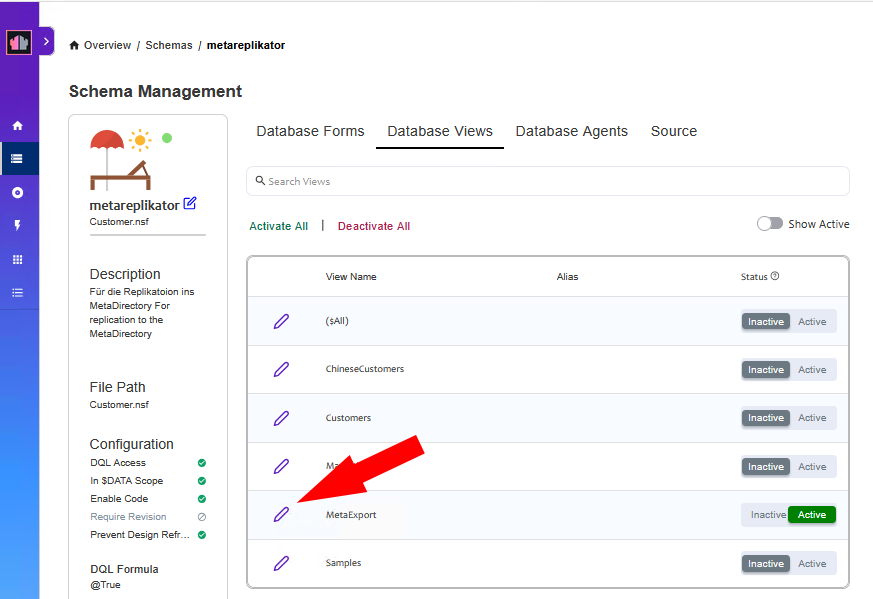The height and width of the screenshot is (599, 873).
Task: Switch to the Source tab
Action: coord(673,131)
